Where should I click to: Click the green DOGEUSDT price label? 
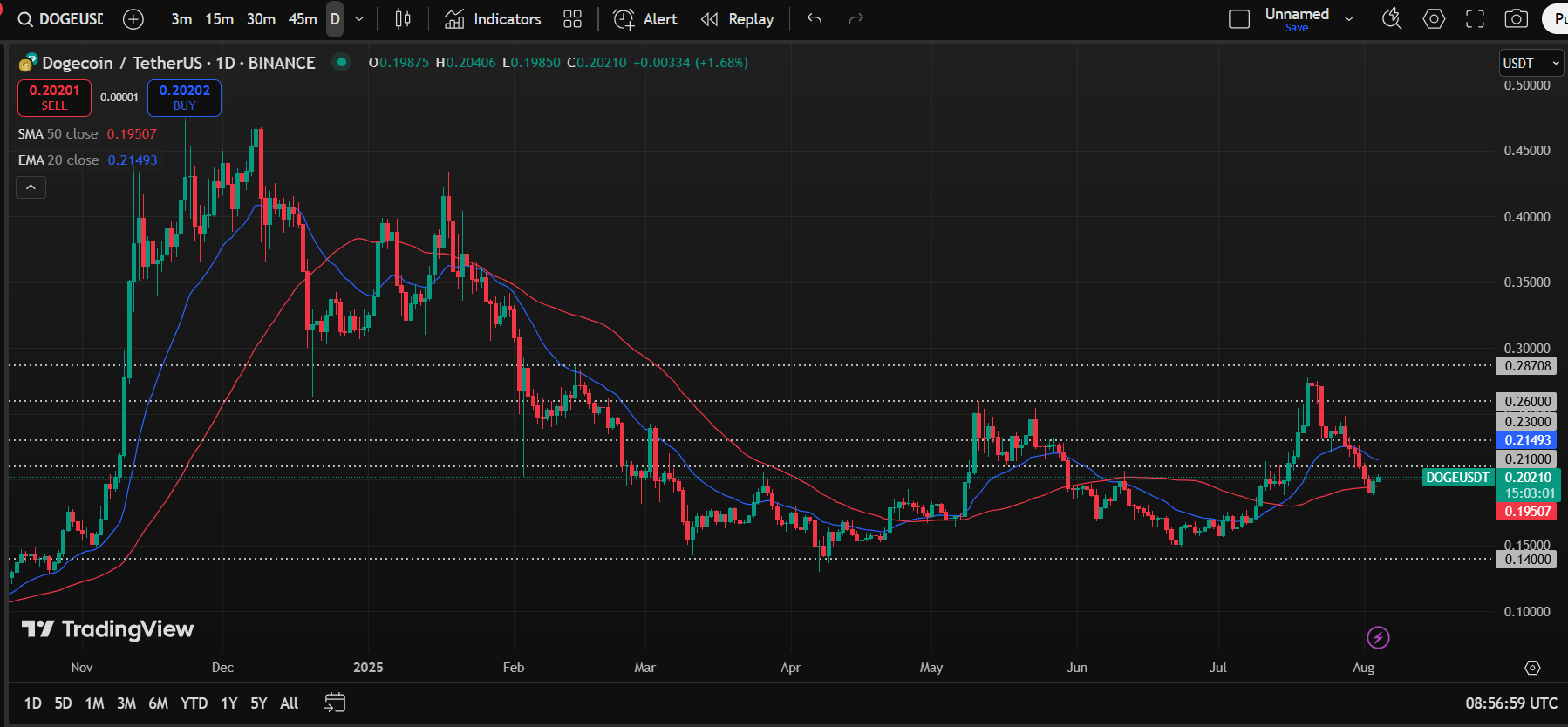pyautogui.click(x=1457, y=478)
